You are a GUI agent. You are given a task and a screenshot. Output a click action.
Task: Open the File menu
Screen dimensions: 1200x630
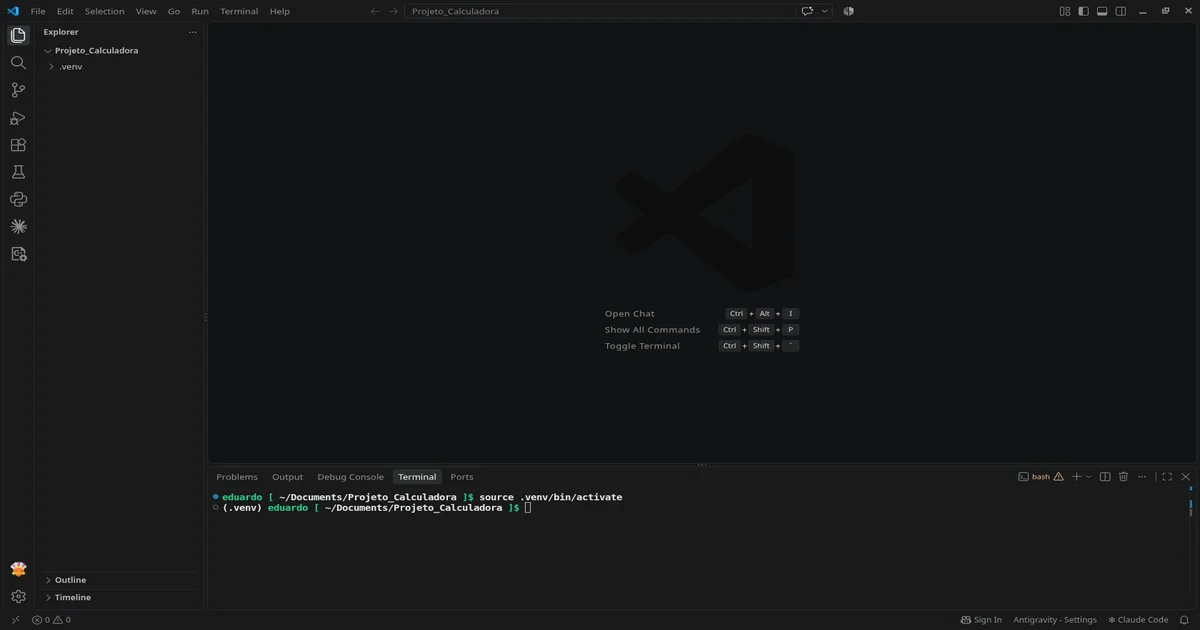(38, 11)
